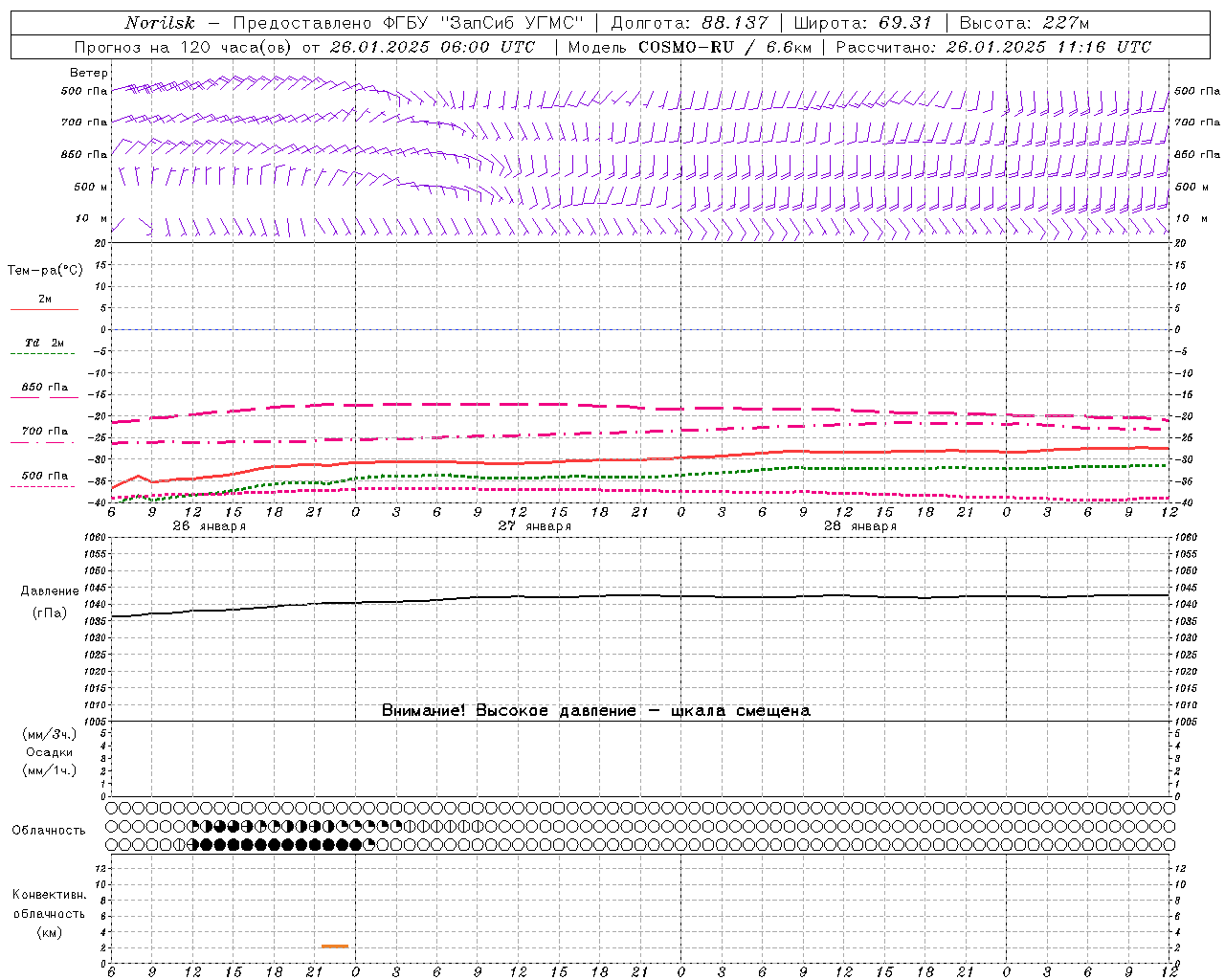The width and height of the screenshot is (1225, 980).
Task: Select the 'Высота: 227м' header field
Action: [1024, 23]
